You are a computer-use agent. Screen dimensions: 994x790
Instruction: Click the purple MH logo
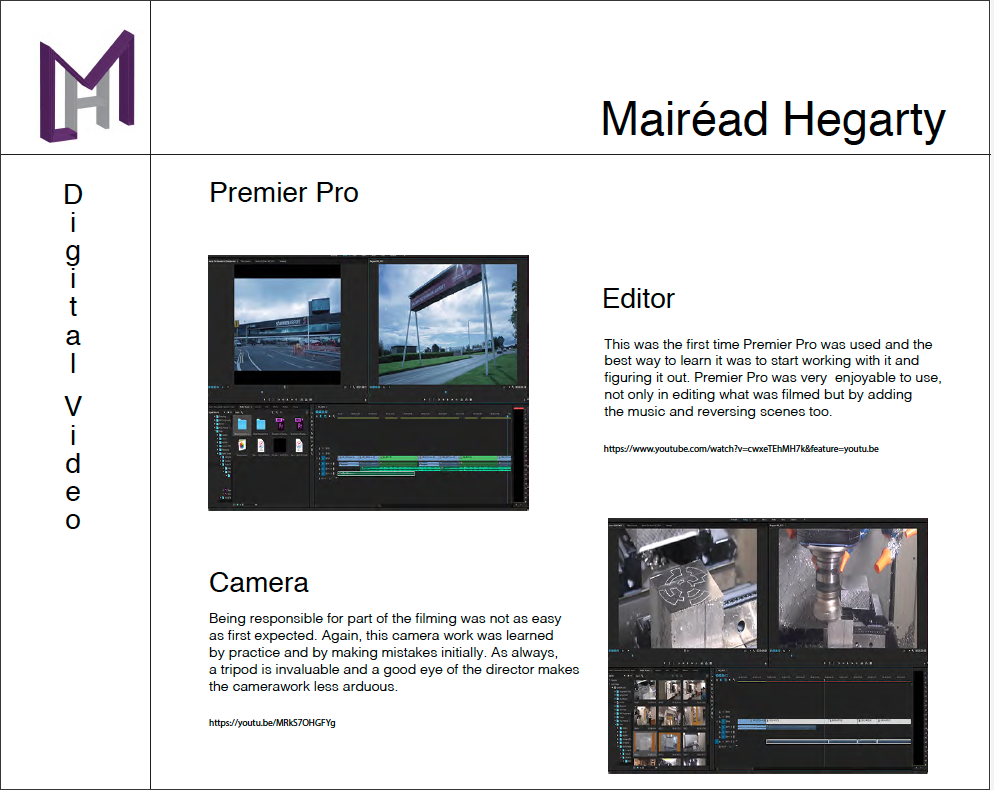(87, 85)
